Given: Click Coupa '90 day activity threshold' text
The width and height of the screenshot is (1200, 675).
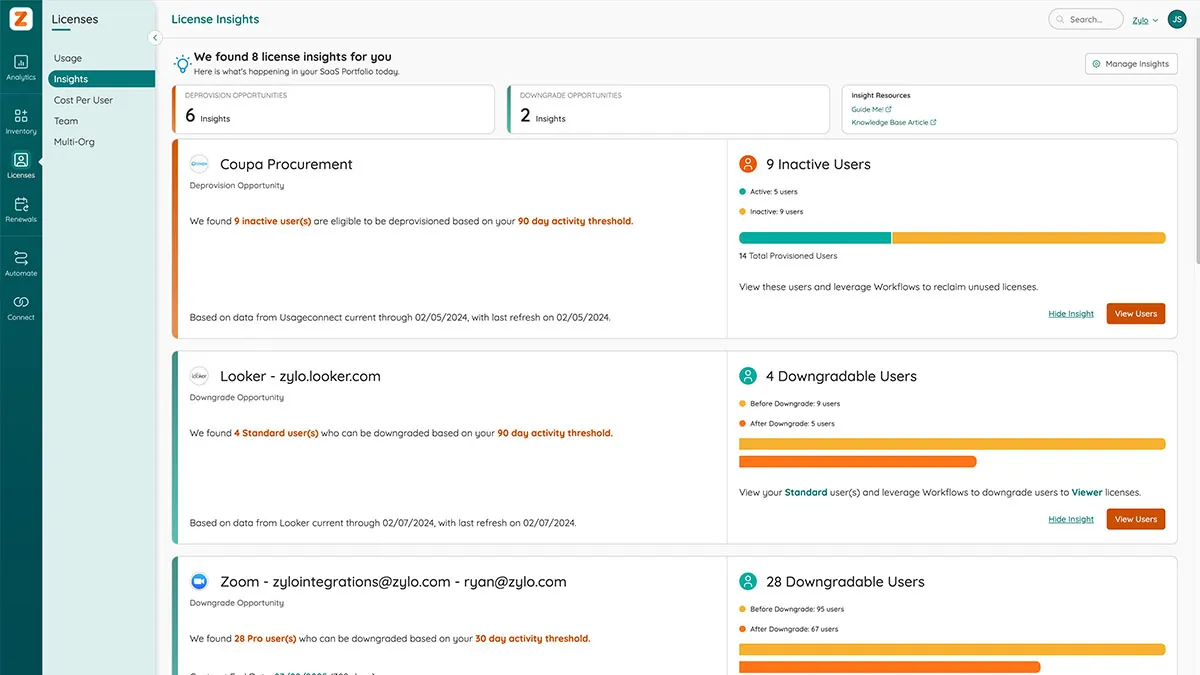Looking at the screenshot, I should 576,221.
